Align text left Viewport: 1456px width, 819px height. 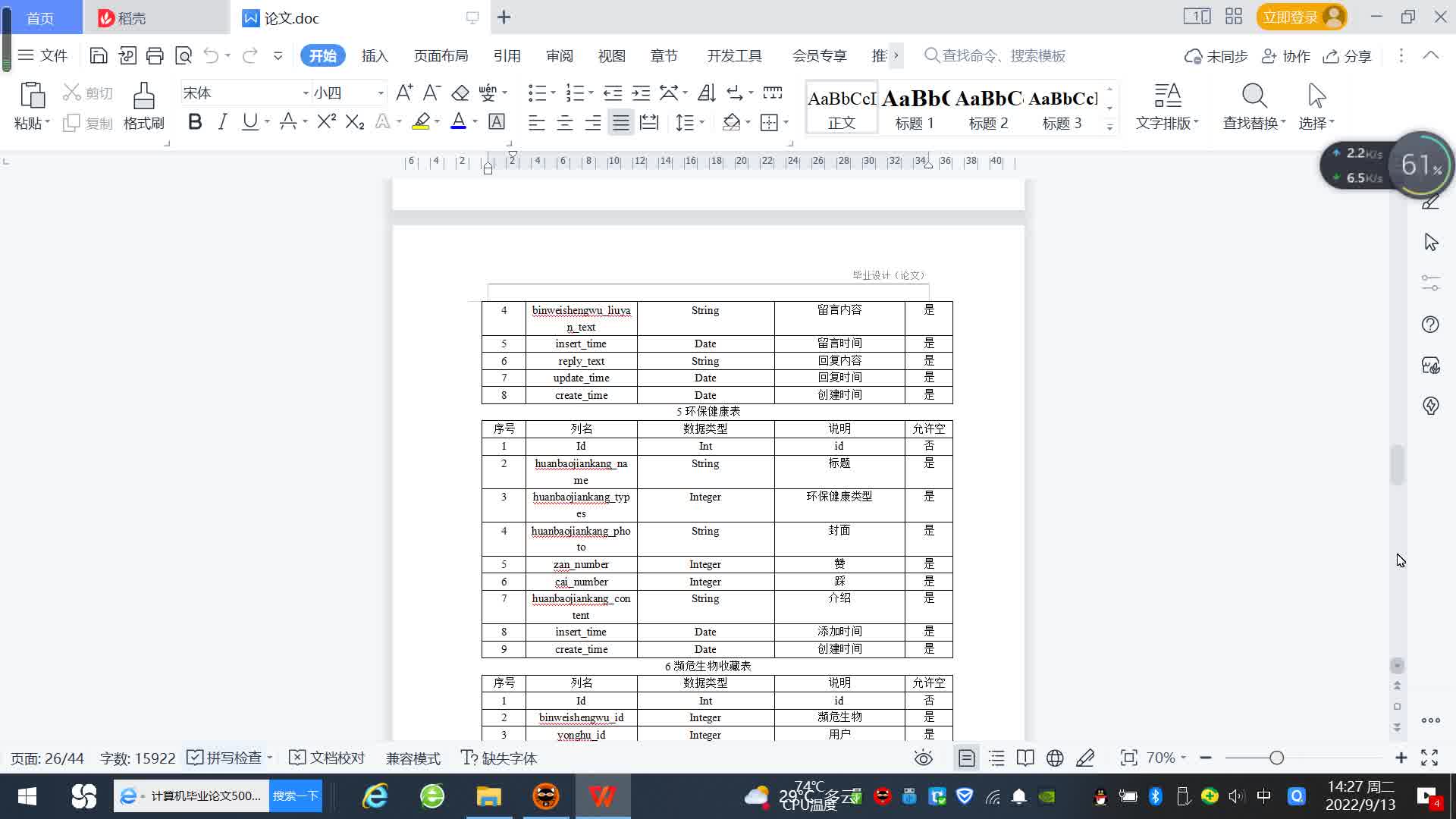[536, 122]
